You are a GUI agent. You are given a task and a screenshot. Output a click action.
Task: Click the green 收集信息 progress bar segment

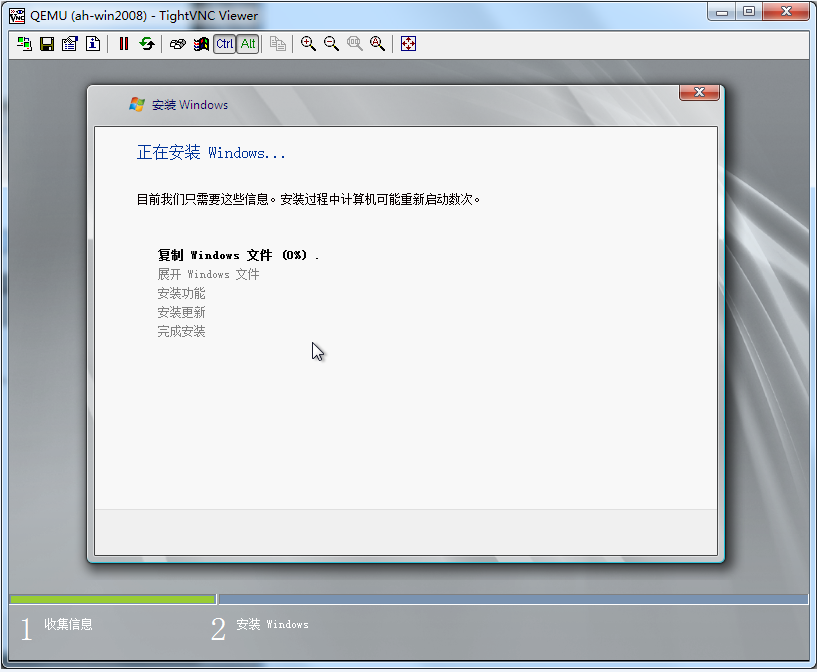pos(112,599)
